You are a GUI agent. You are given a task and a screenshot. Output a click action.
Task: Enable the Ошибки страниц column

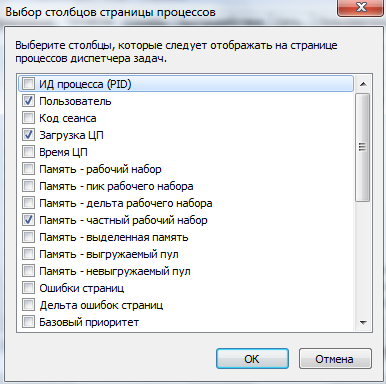(28, 288)
